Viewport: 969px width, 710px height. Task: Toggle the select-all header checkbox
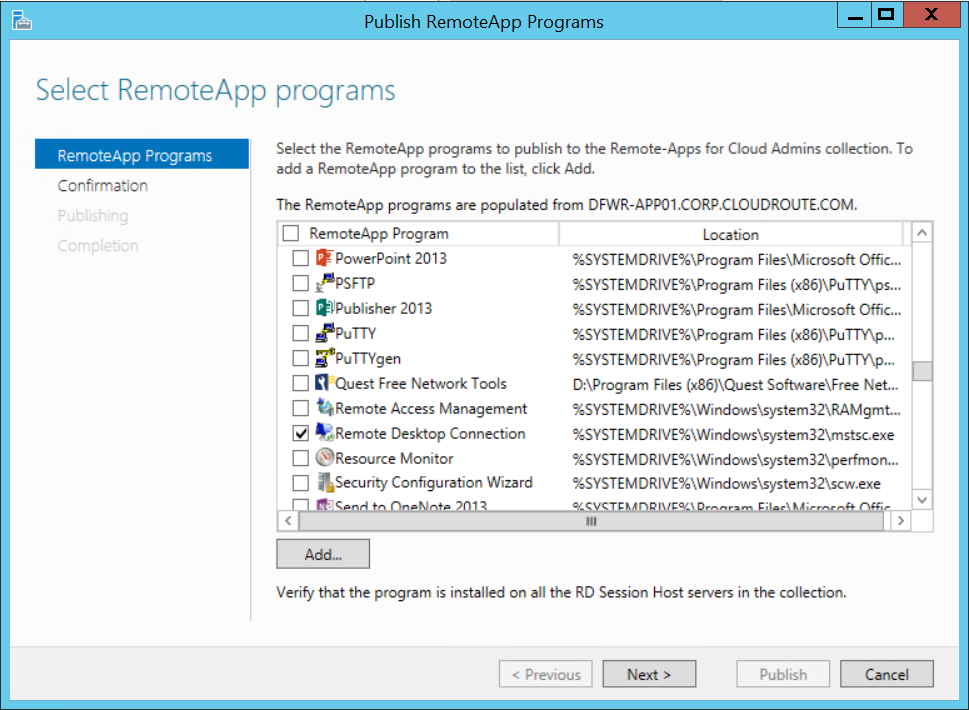(x=290, y=234)
